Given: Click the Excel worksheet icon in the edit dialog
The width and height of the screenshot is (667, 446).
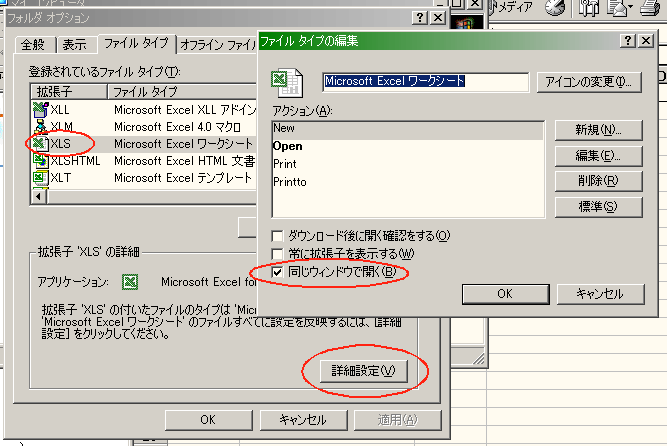Looking at the screenshot, I should [x=287, y=83].
